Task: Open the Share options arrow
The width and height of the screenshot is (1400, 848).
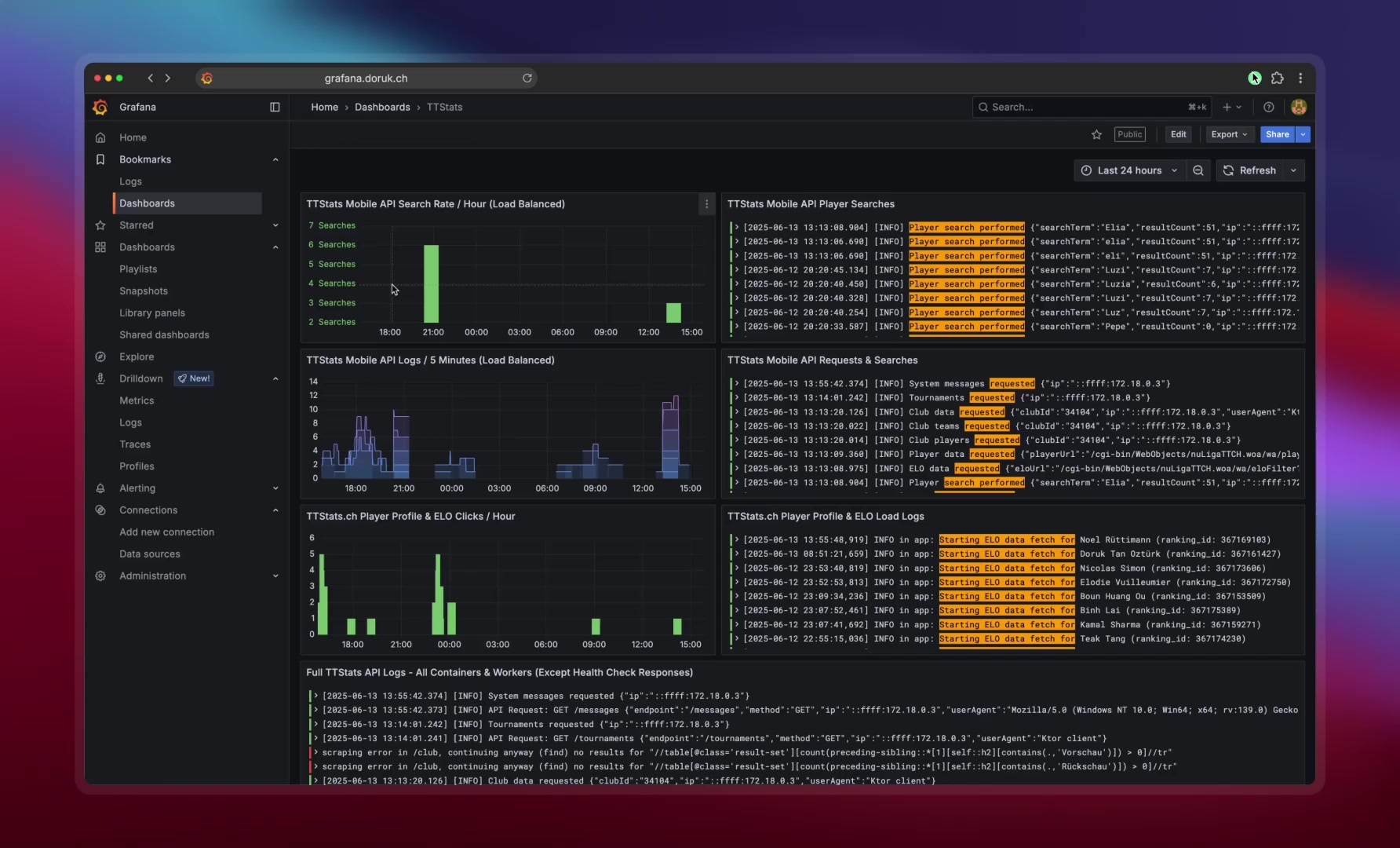Action: (x=1303, y=135)
